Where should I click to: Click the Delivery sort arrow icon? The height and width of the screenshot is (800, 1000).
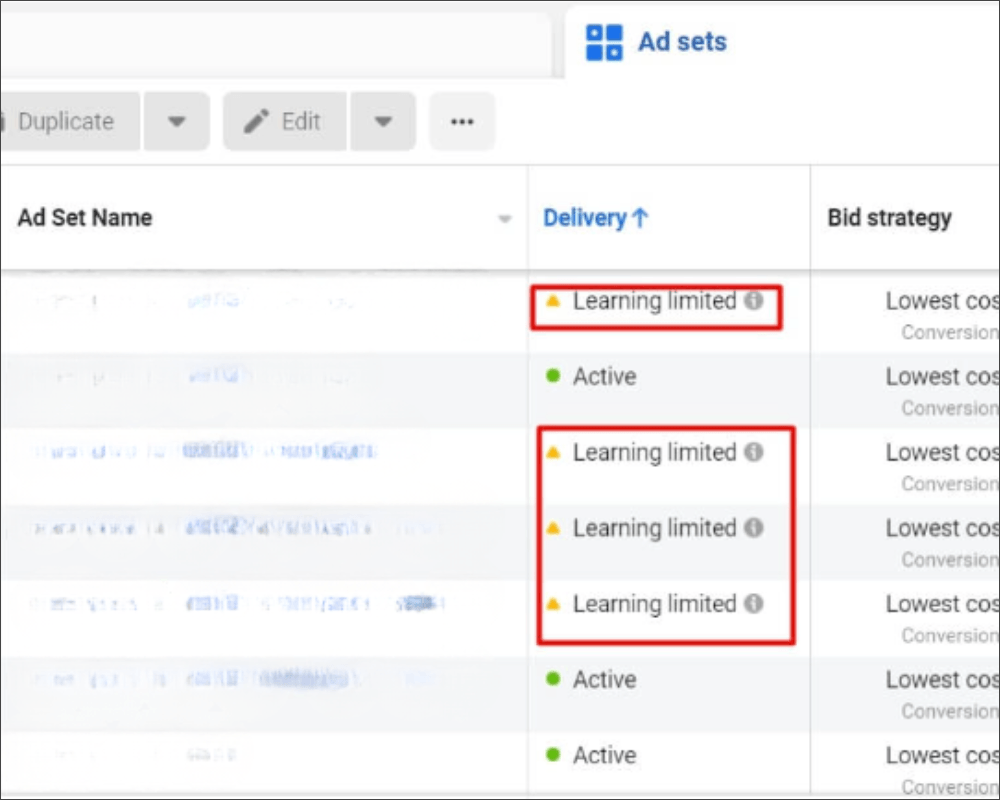coord(640,218)
